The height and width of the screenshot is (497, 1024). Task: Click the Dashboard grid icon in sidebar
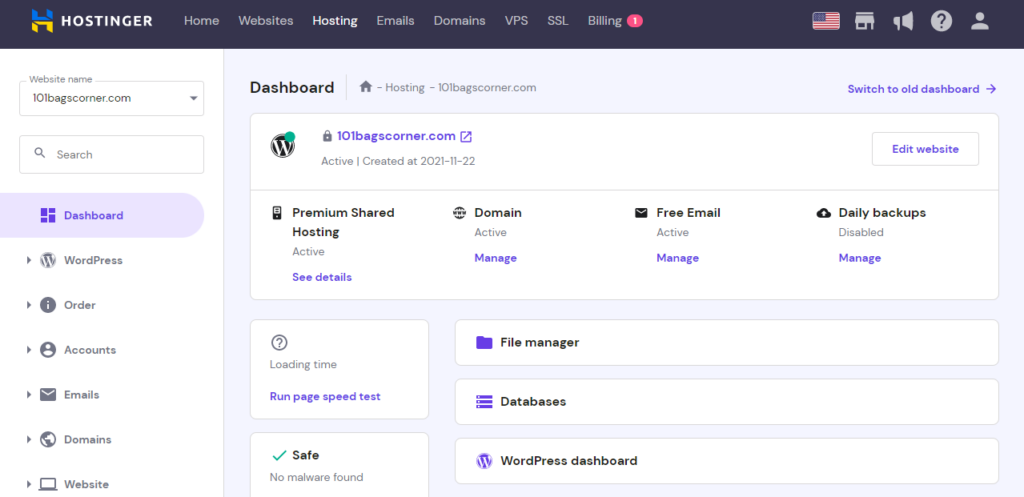pos(48,216)
